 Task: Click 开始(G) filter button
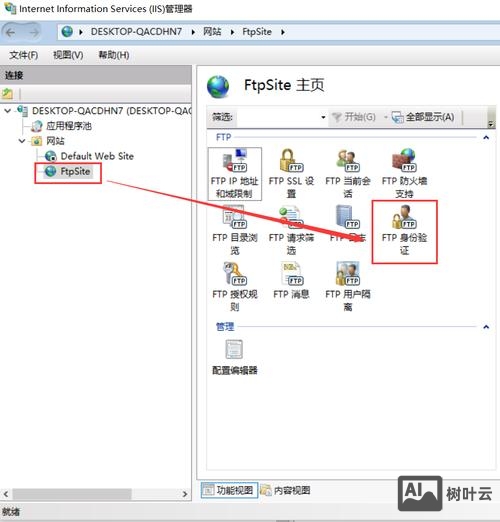click(x=354, y=117)
